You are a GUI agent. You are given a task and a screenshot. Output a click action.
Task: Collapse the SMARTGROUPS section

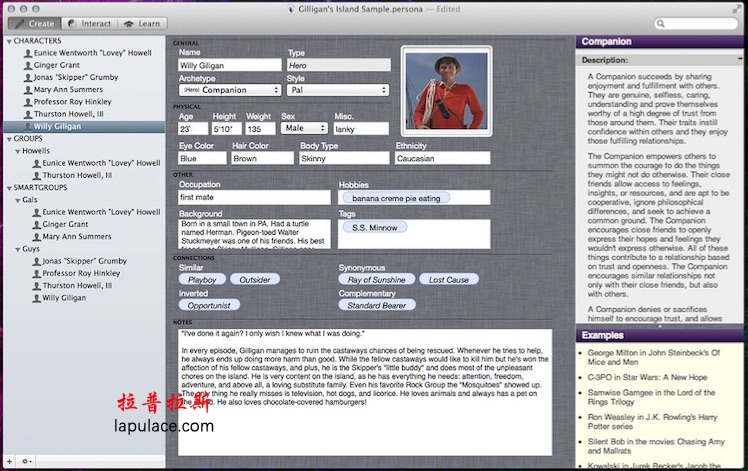[9, 188]
